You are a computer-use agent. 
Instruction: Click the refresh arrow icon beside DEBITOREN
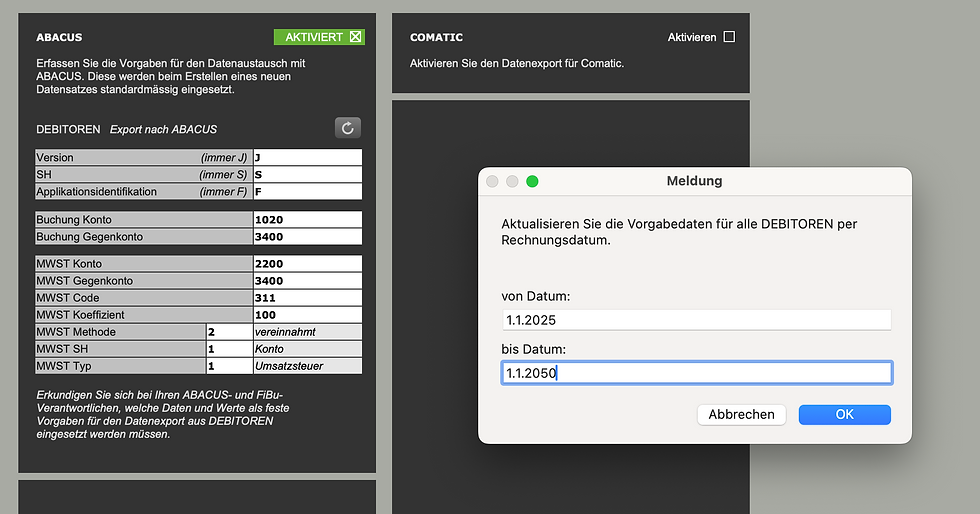348,128
